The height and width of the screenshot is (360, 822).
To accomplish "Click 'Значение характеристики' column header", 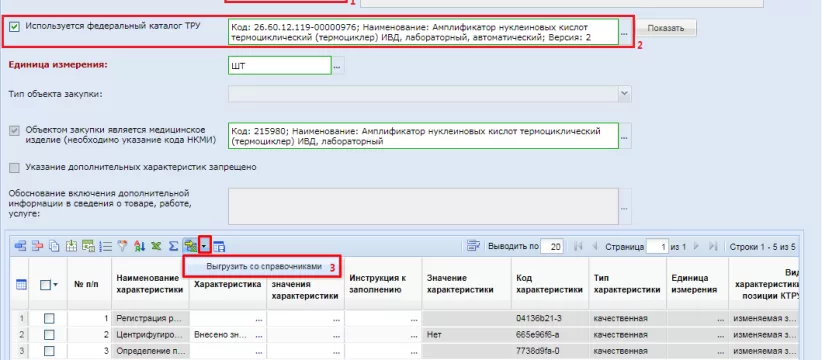I will coord(467,284).
